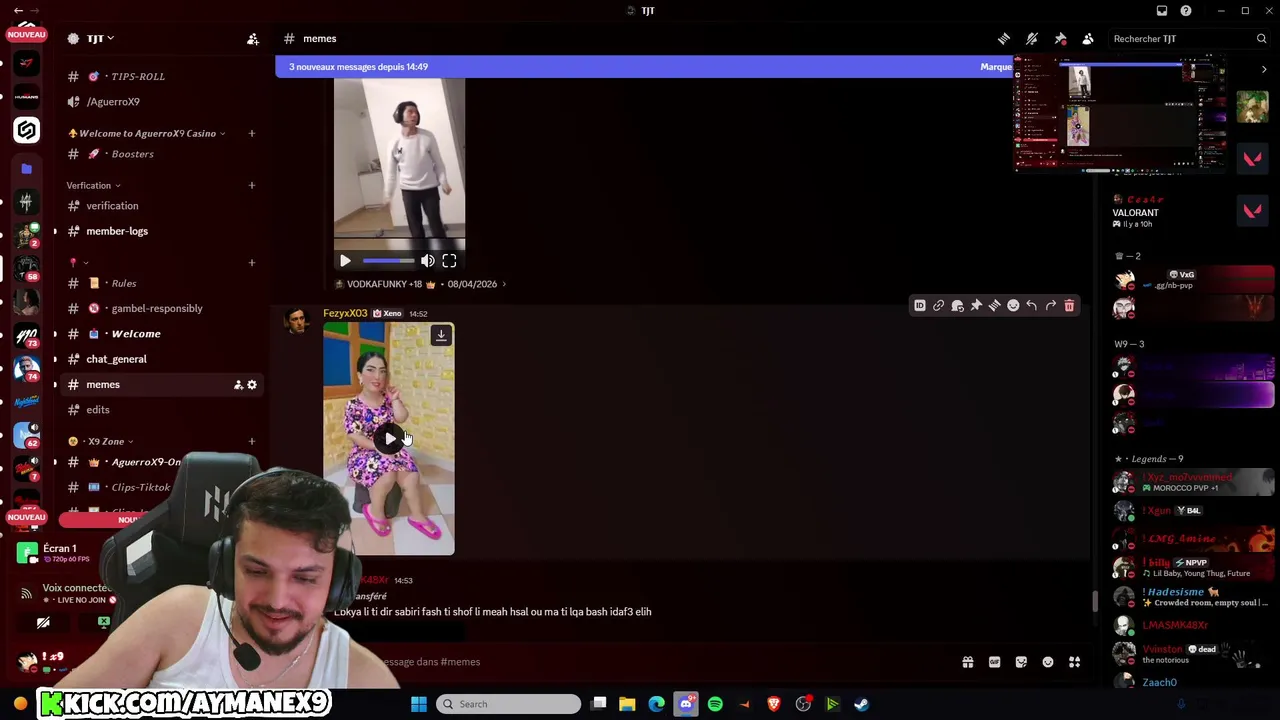This screenshot has width=1280, height=720.
Task: Add reaction with toolbar smiley icon
Action: [1013, 306]
